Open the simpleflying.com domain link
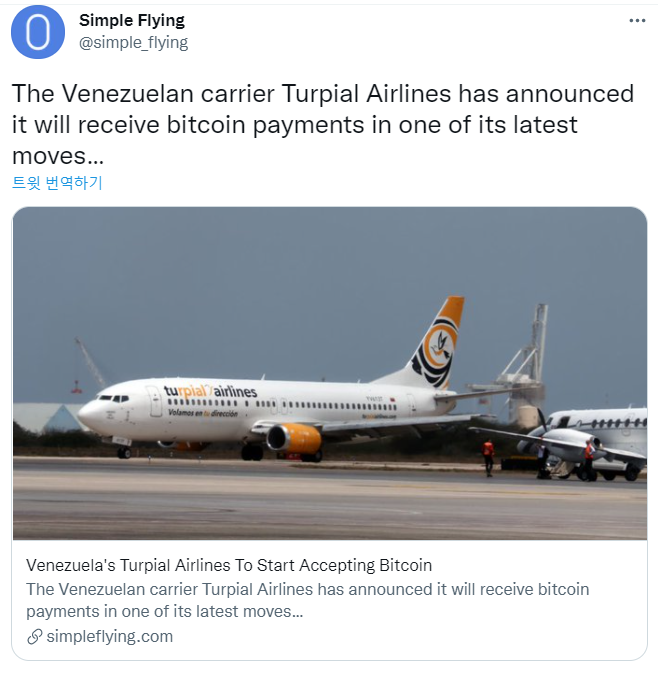 [x=109, y=636]
